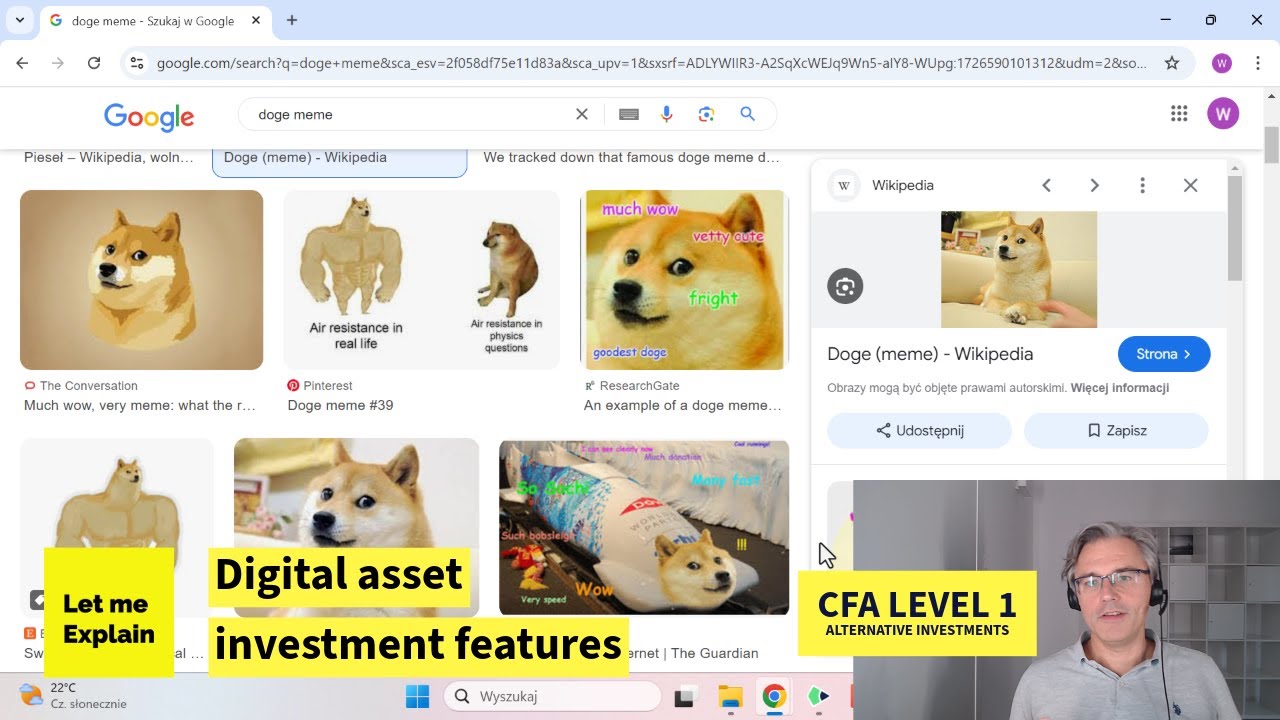The width and height of the screenshot is (1280, 720).
Task: Click the Google logo
Action: [x=149, y=116]
